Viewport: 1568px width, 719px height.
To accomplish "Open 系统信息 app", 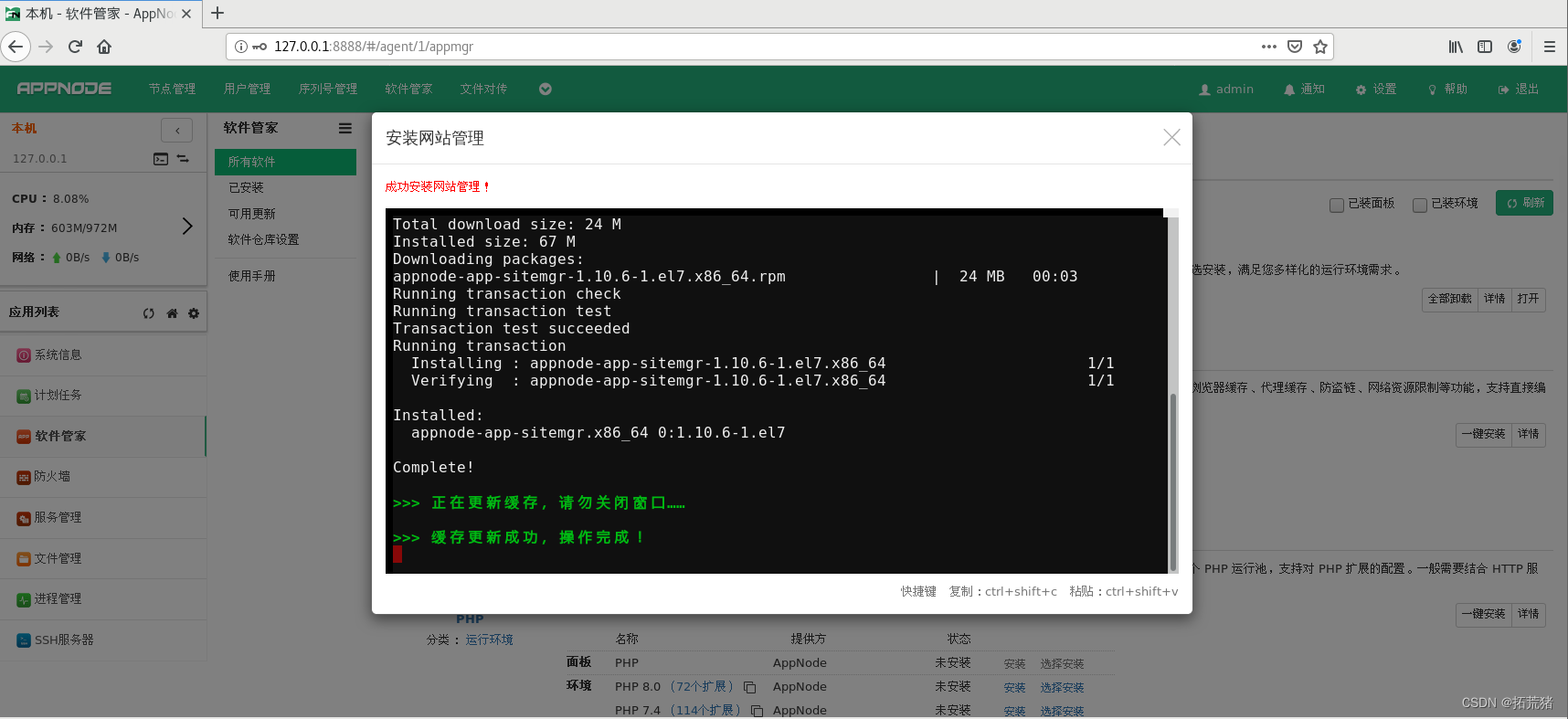I will coord(103,355).
